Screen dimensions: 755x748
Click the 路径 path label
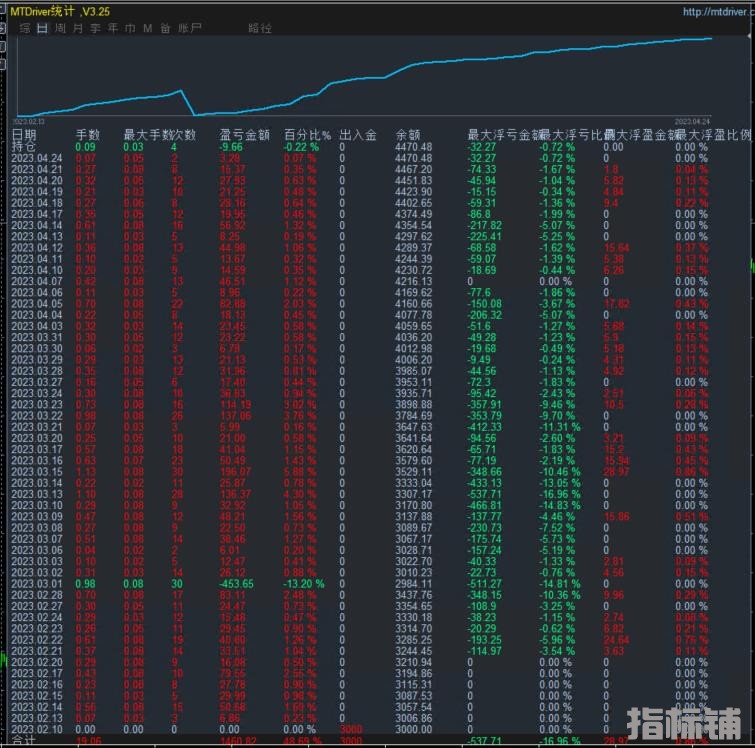tap(260, 28)
